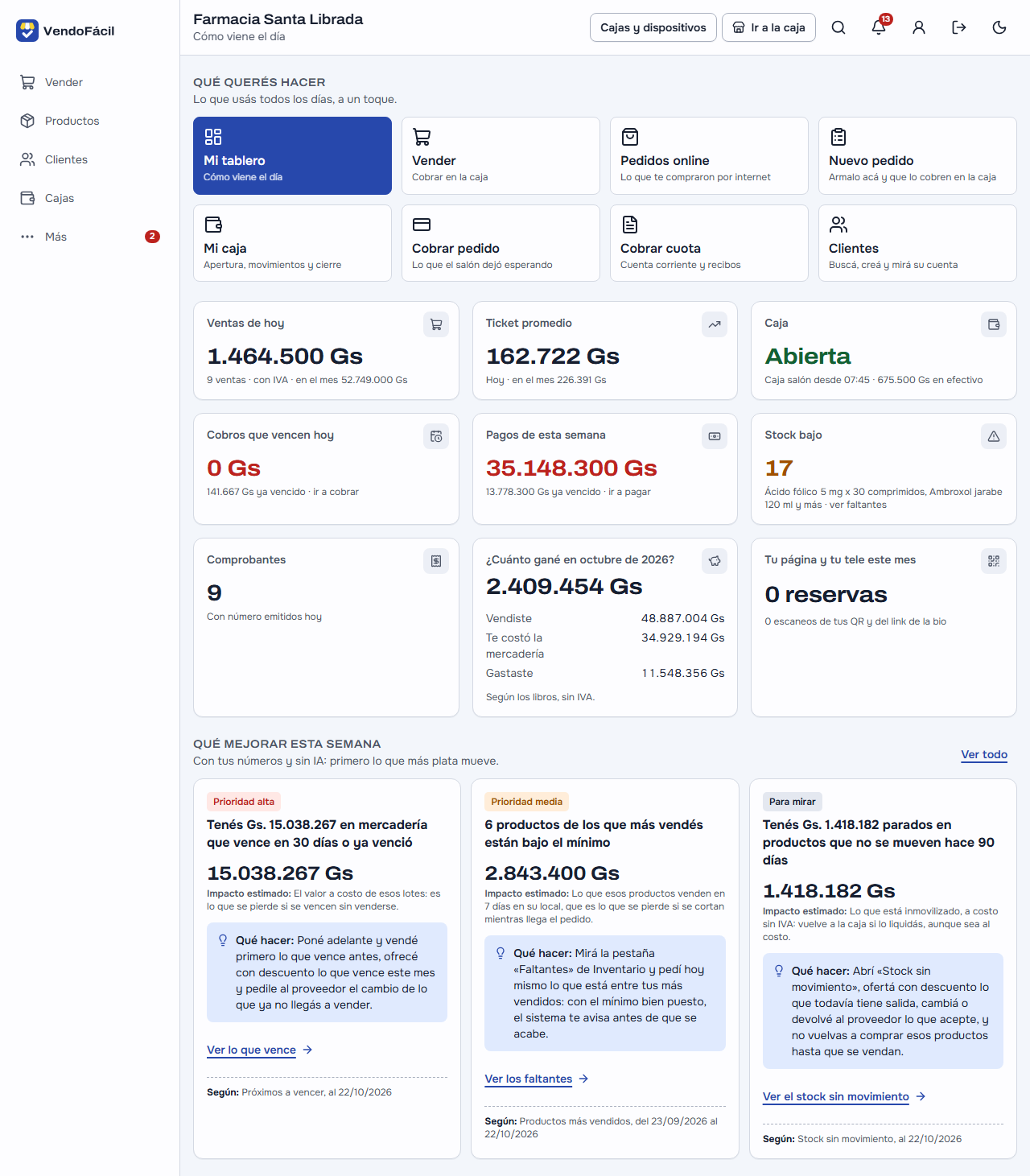The width and height of the screenshot is (1030, 1176).
Task: Open the Pedidos online tile
Action: tap(709, 155)
